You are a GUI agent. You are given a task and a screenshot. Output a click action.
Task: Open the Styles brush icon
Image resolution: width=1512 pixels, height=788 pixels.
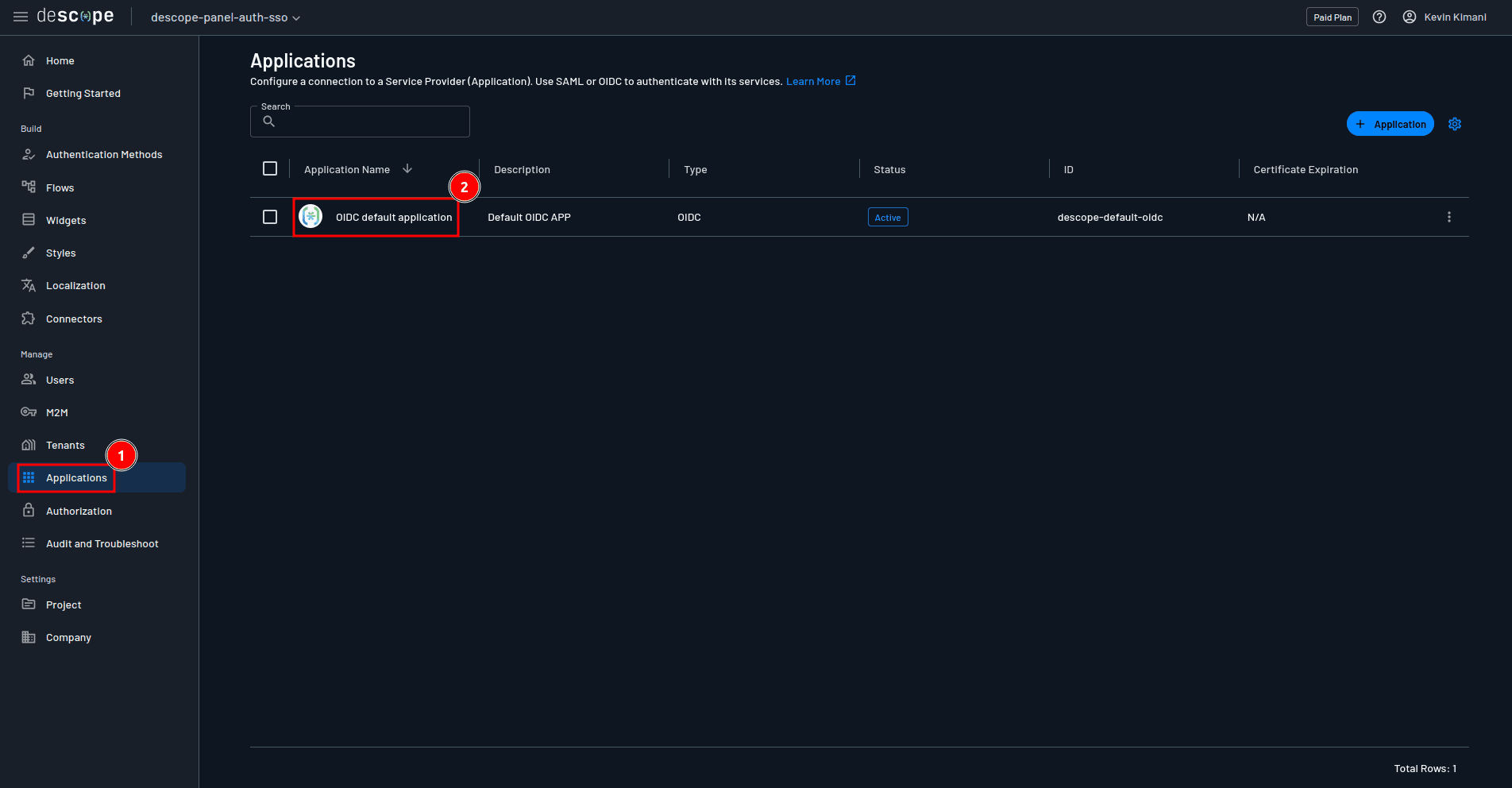29,253
